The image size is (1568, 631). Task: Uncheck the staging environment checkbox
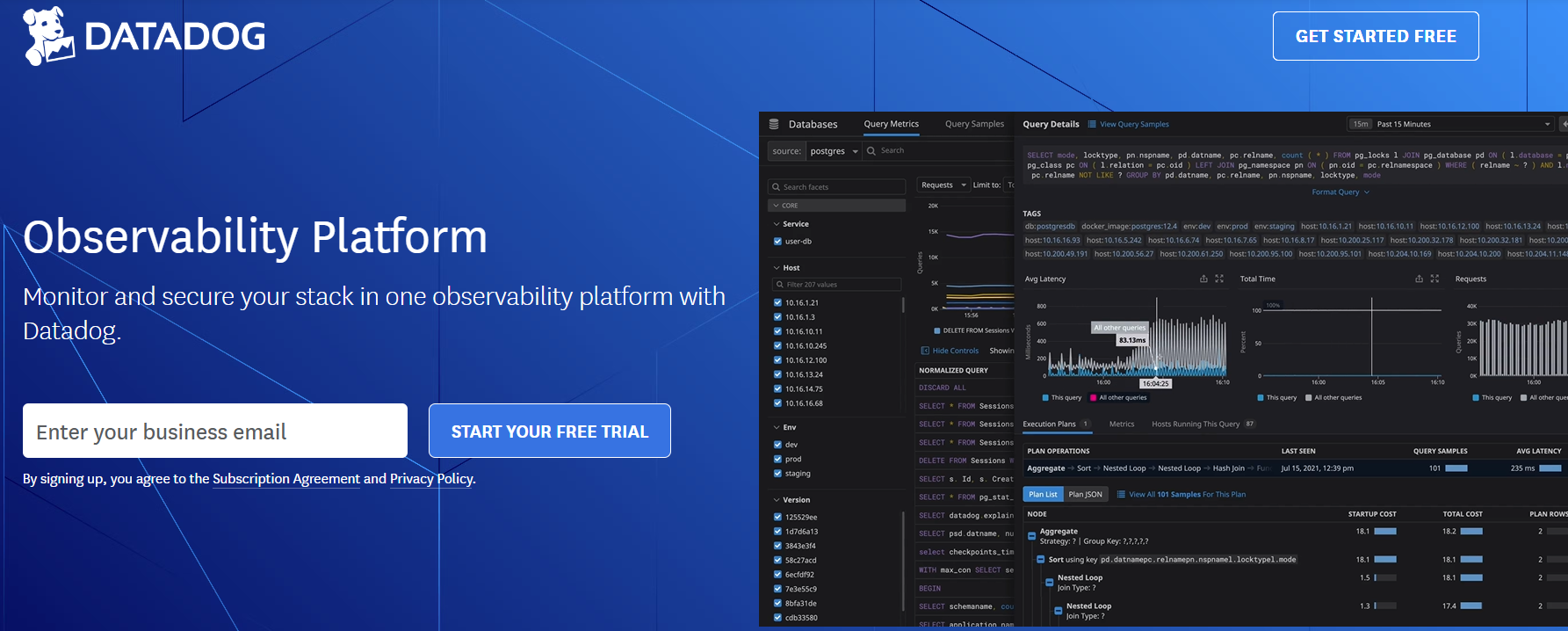777,473
